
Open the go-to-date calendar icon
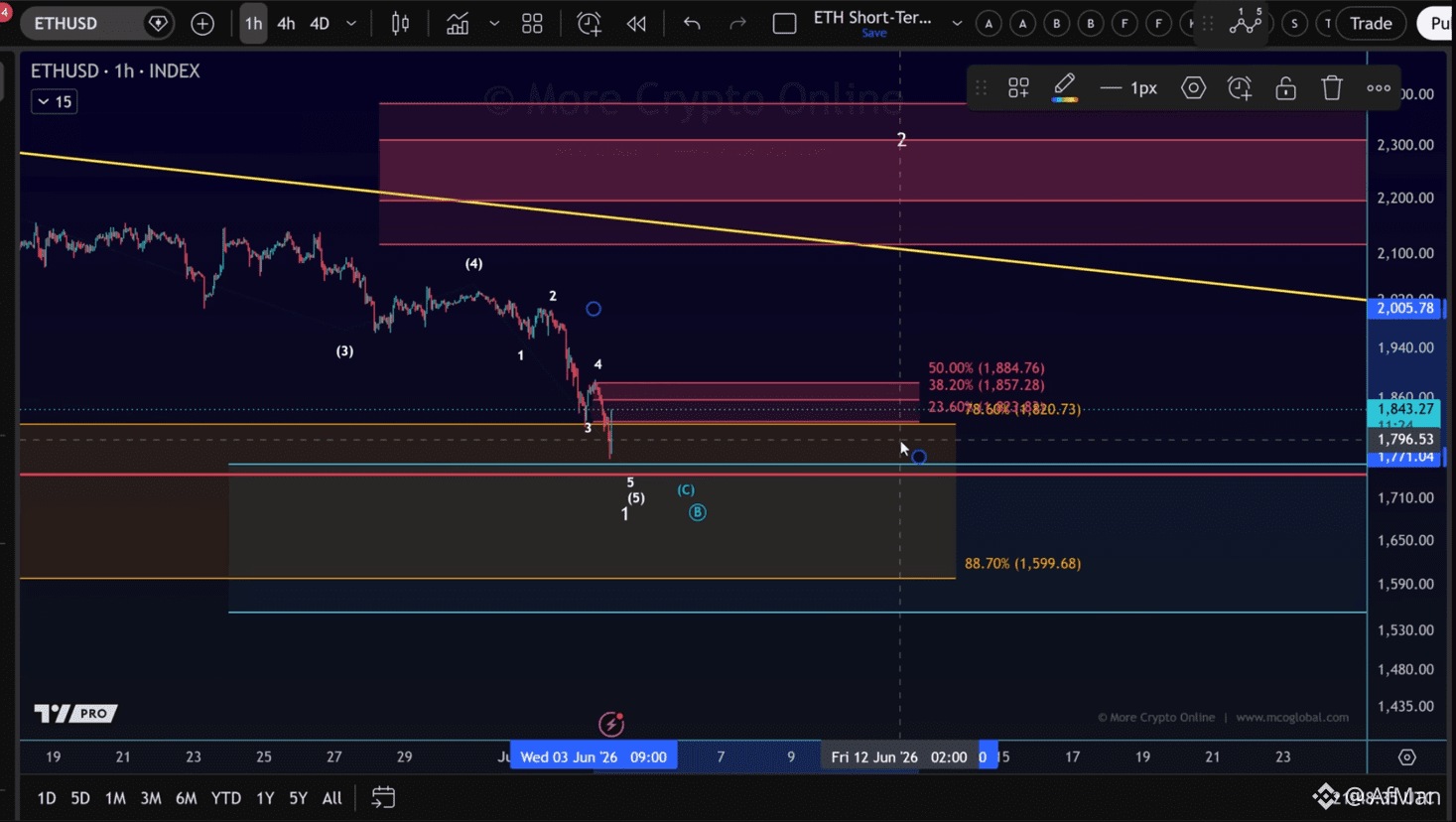click(x=383, y=797)
